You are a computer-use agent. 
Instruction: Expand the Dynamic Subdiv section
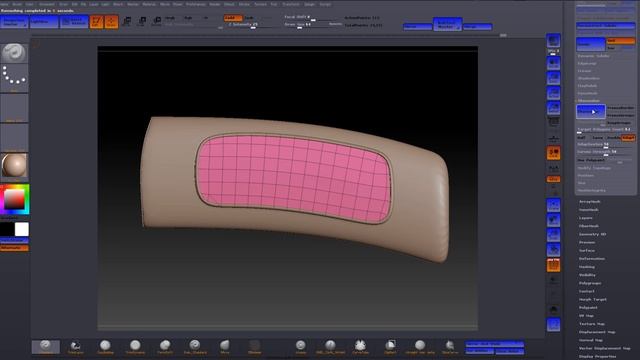593,56
